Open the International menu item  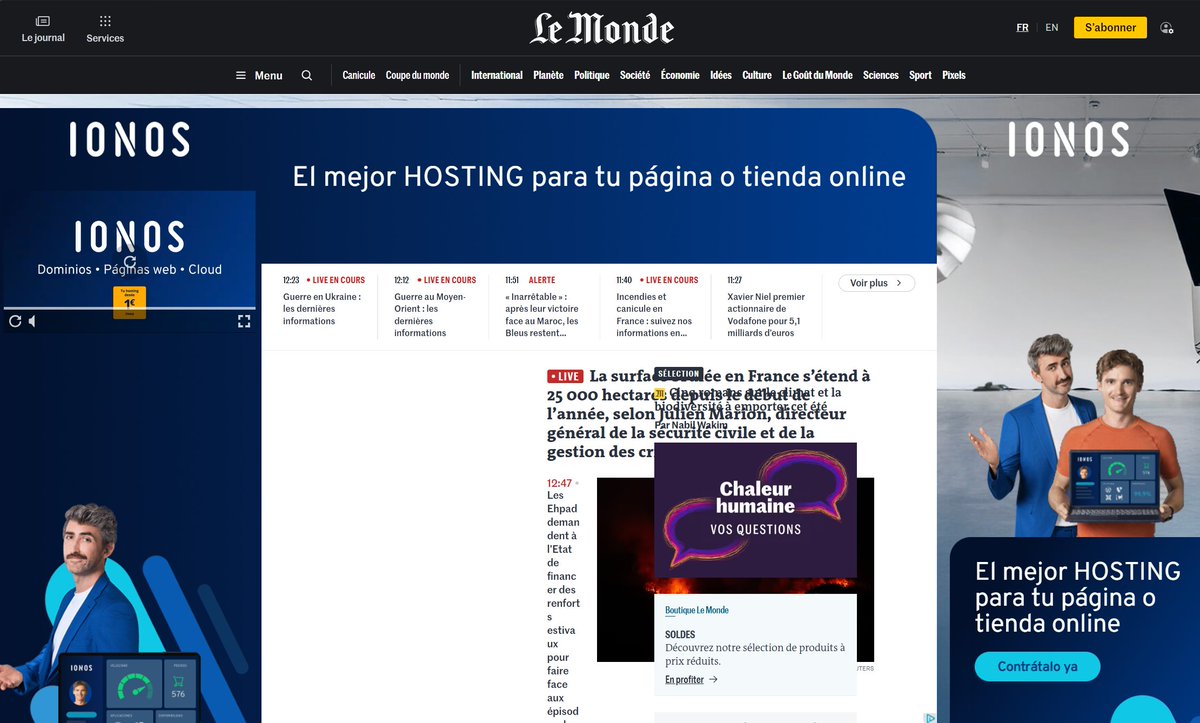point(497,75)
